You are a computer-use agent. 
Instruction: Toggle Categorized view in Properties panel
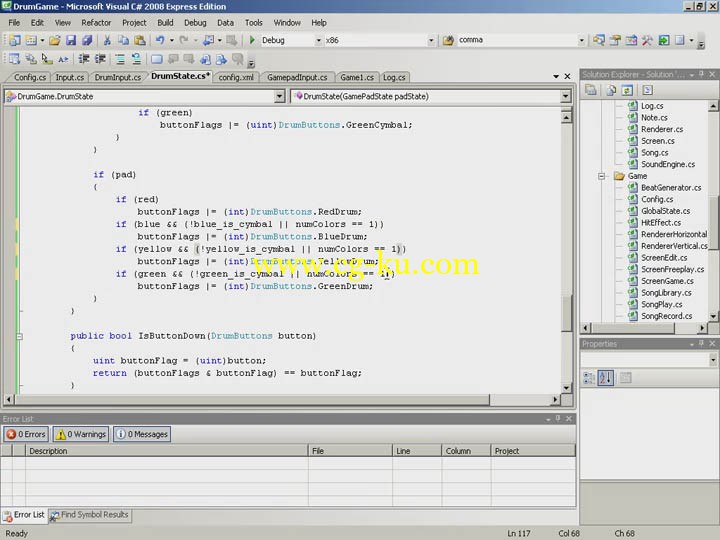point(589,378)
